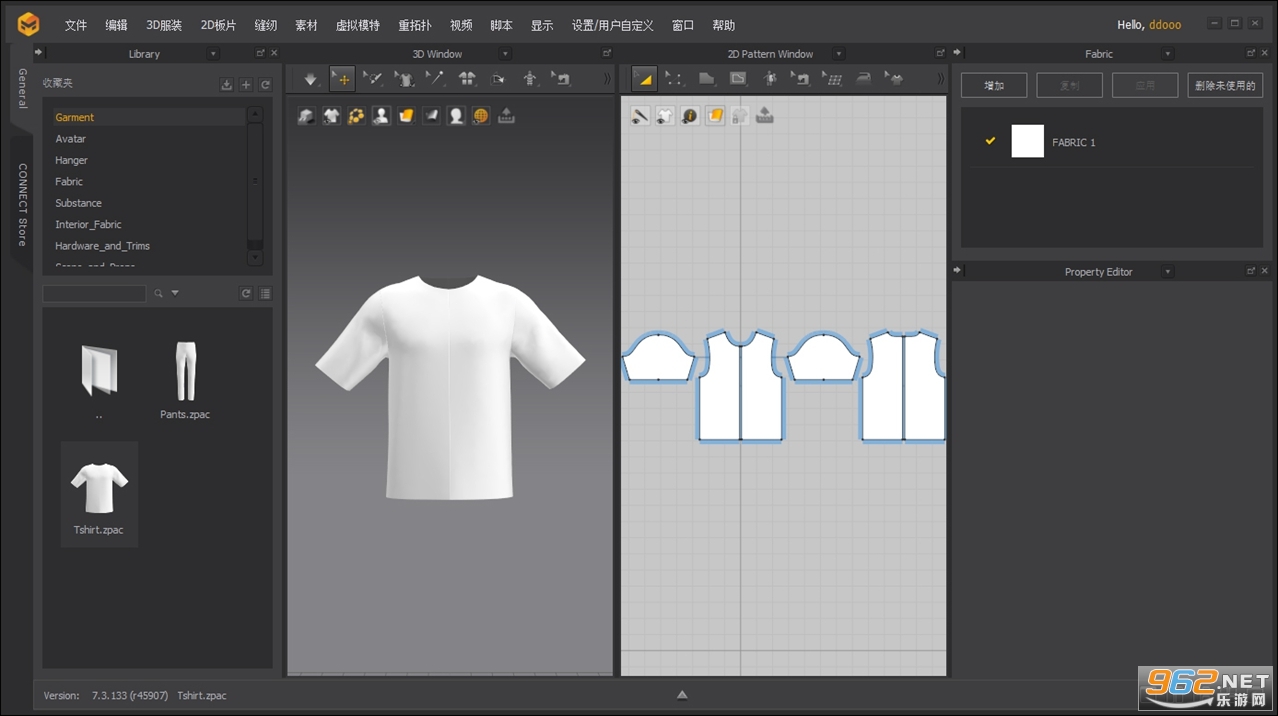Open the 2D Pattern Window dropdown arrow
This screenshot has width=1278, height=716.
click(x=838, y=54)
